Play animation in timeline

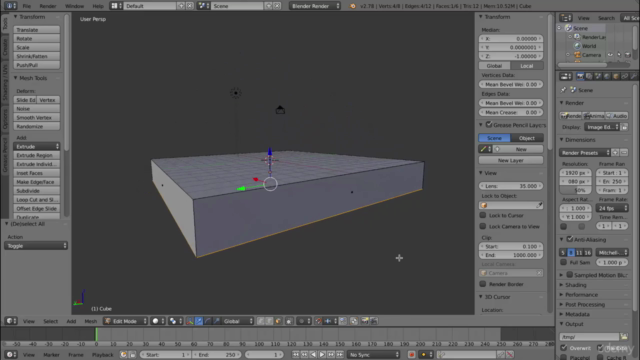[322, 355]
